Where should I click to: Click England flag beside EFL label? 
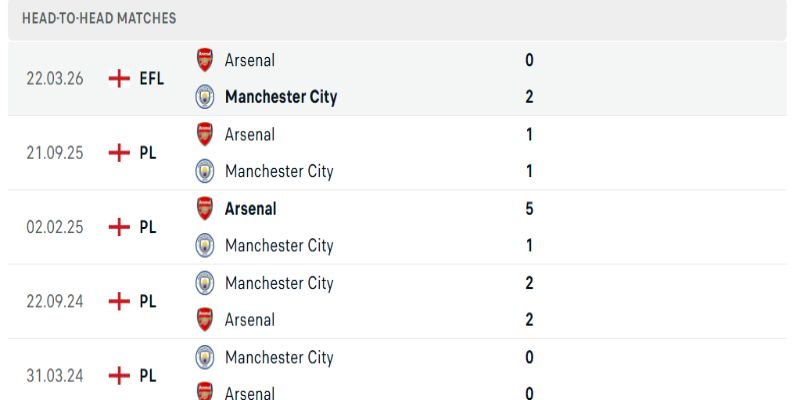[x=120, y=78]
